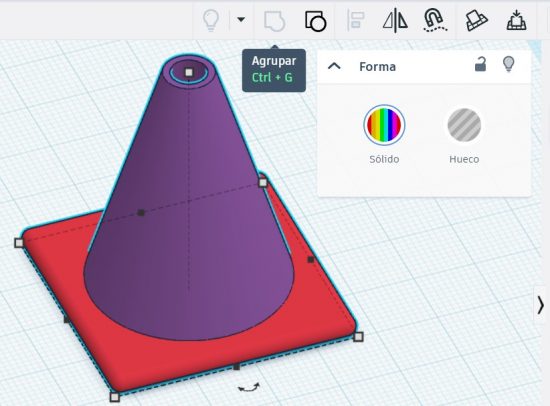Click the Sólido label
This screenshot has width=550, height=406.
[x=384, y=159]
